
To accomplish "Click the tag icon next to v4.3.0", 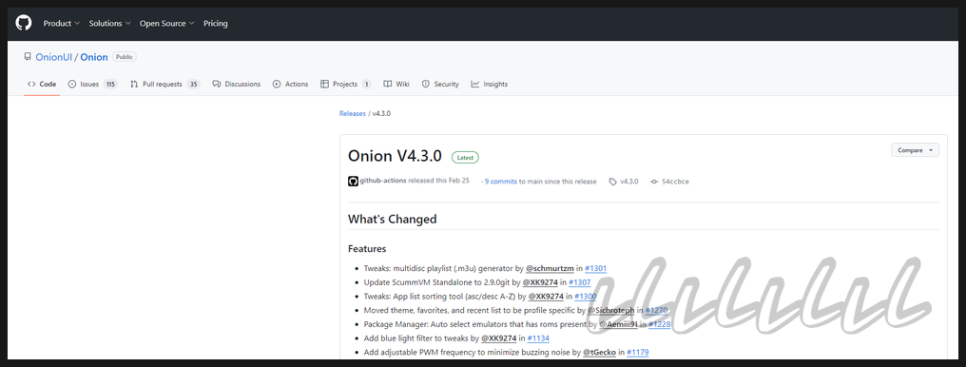I will click(x=612, y=182).
